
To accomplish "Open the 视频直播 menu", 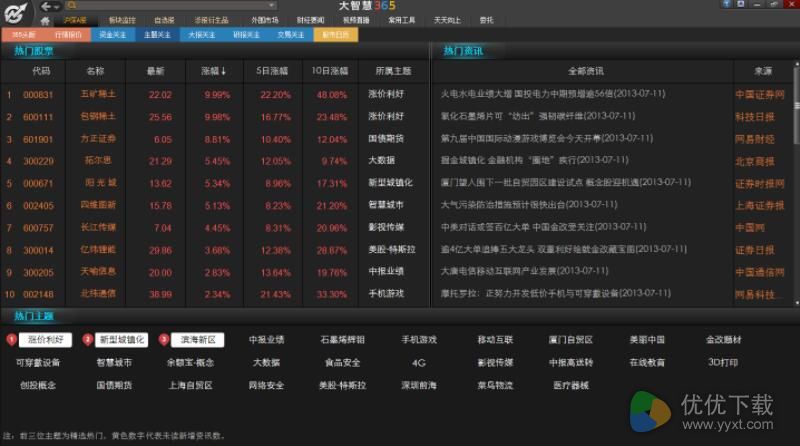I will tap(356, 20).
